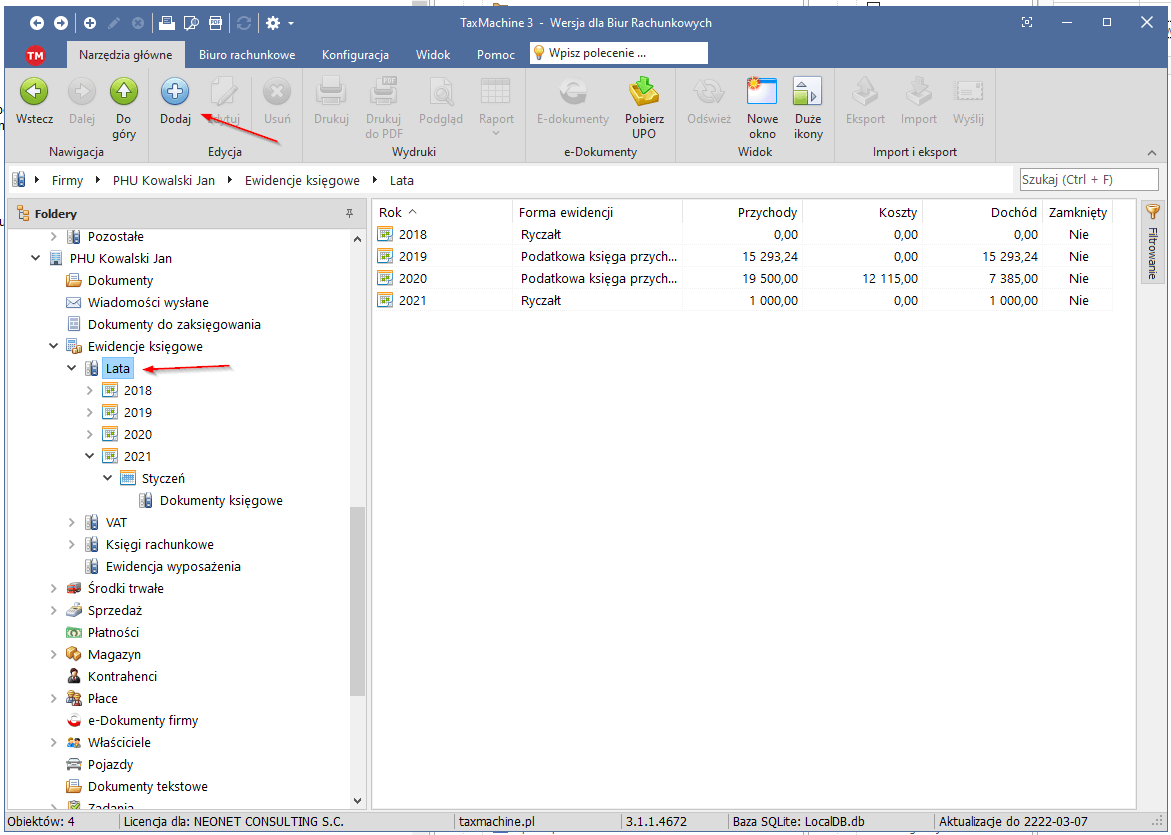Click the TM application logo button

(x=35, y=55)
